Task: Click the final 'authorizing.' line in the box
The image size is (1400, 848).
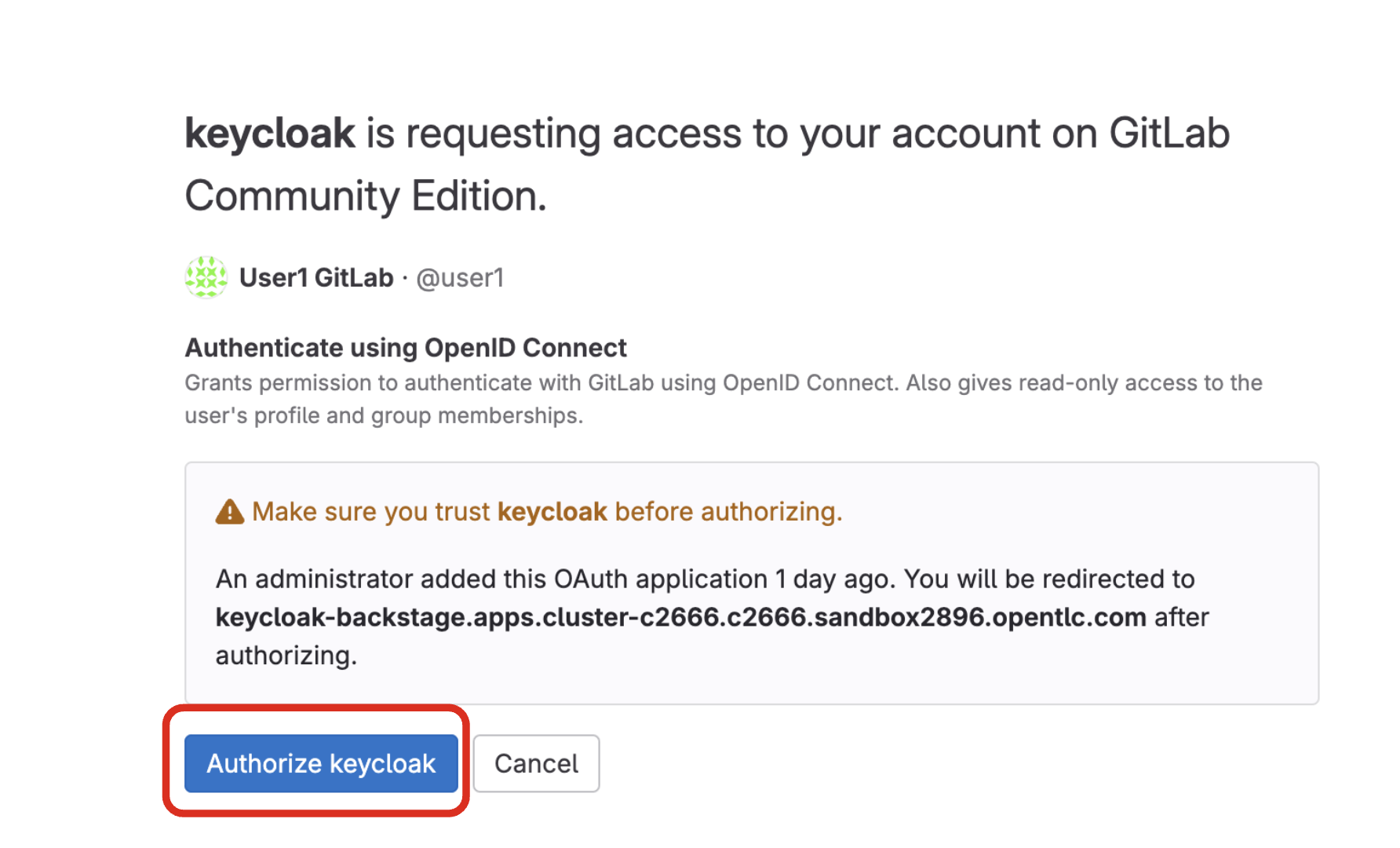Action: click(x=286, y=656)
